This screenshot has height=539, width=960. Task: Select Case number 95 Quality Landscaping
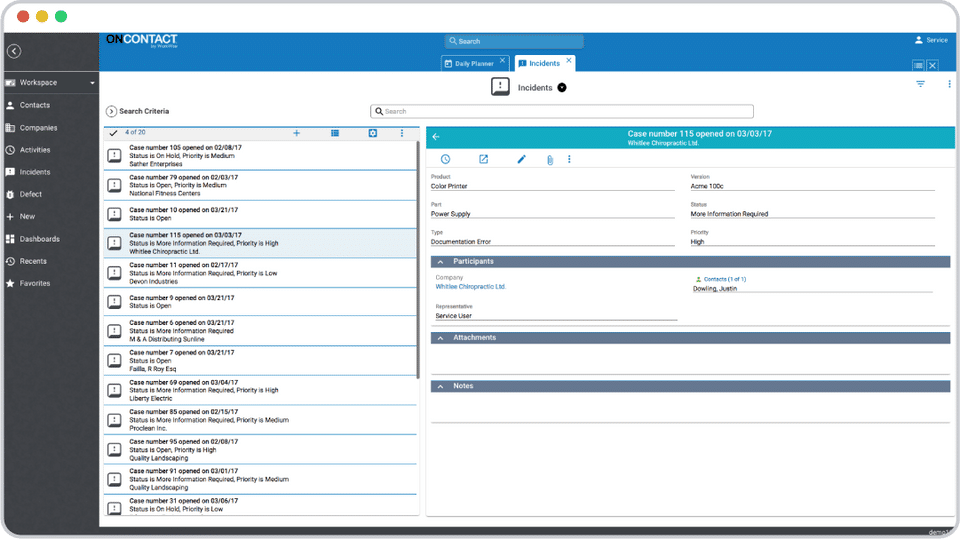[x=260, y=450]
